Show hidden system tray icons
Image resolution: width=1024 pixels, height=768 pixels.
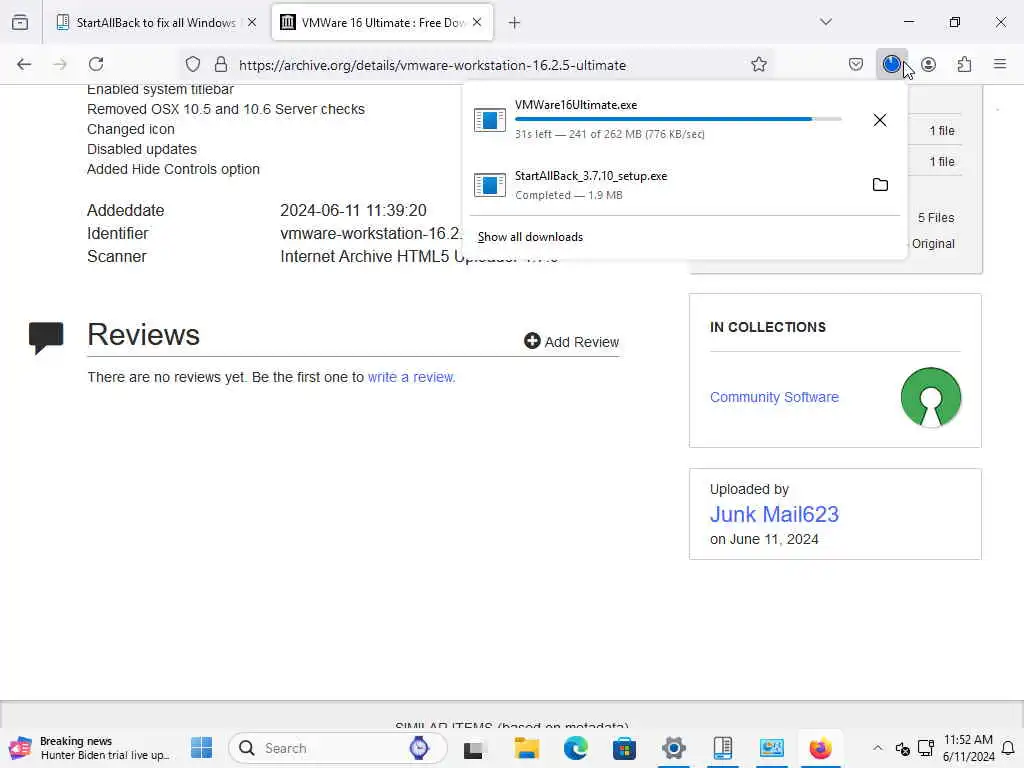(878, 748)
